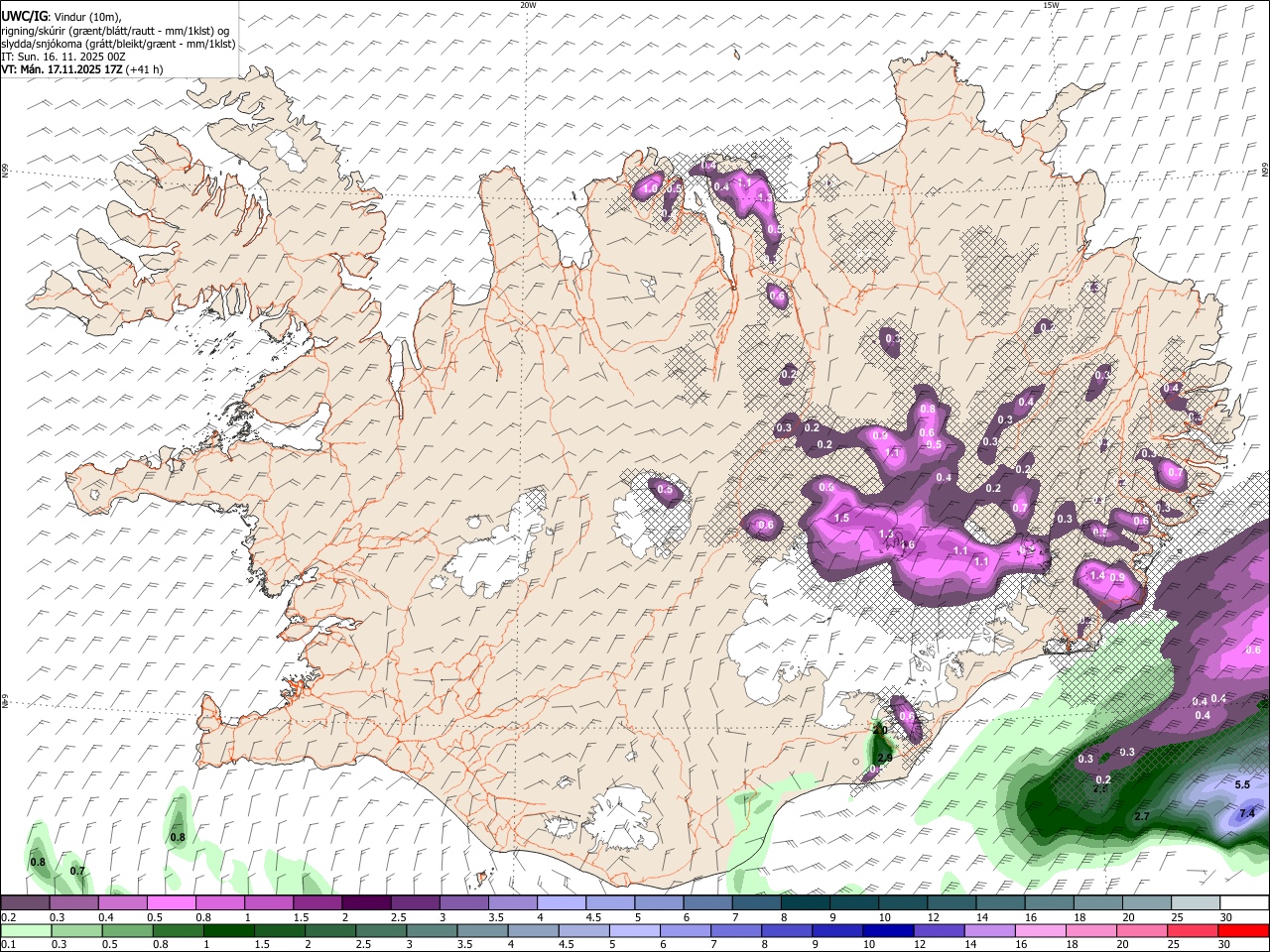Pick the first grey-purple swatch of upper legend
1270x952 pixels.
[25, 902]
